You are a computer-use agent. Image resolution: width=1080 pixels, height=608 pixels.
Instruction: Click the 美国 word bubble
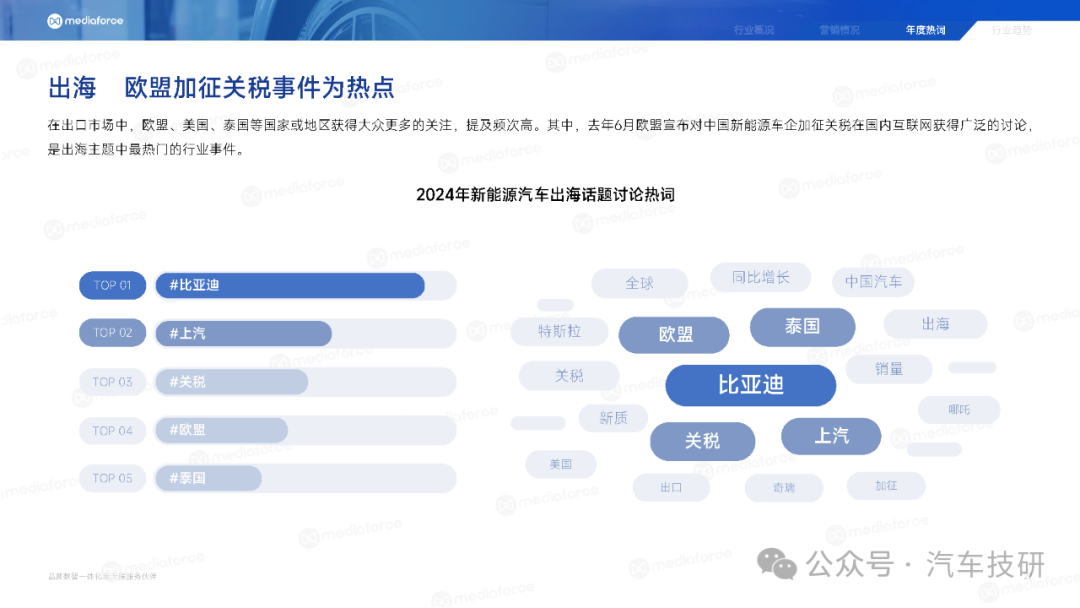(561, 464)
